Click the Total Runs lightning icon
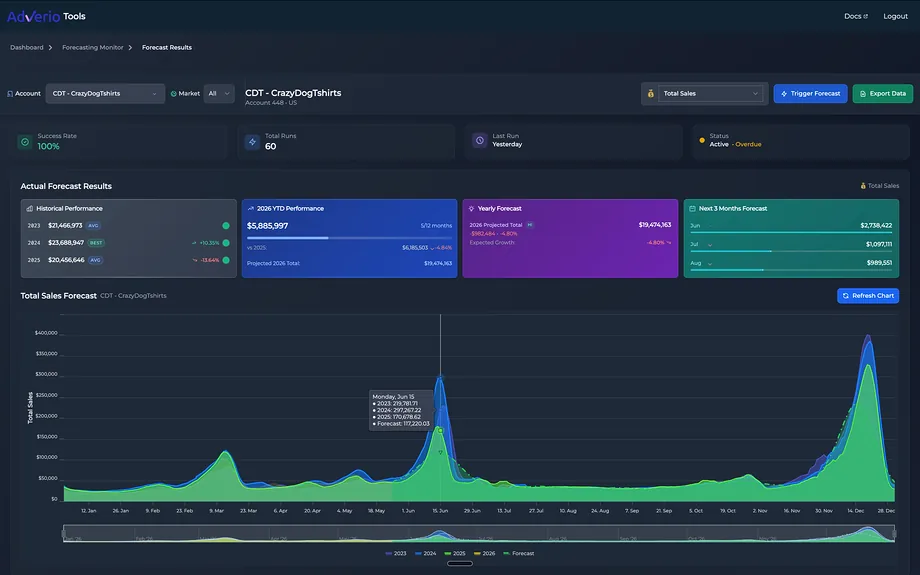This screenshot has height=575, width=920. point(252,141)
